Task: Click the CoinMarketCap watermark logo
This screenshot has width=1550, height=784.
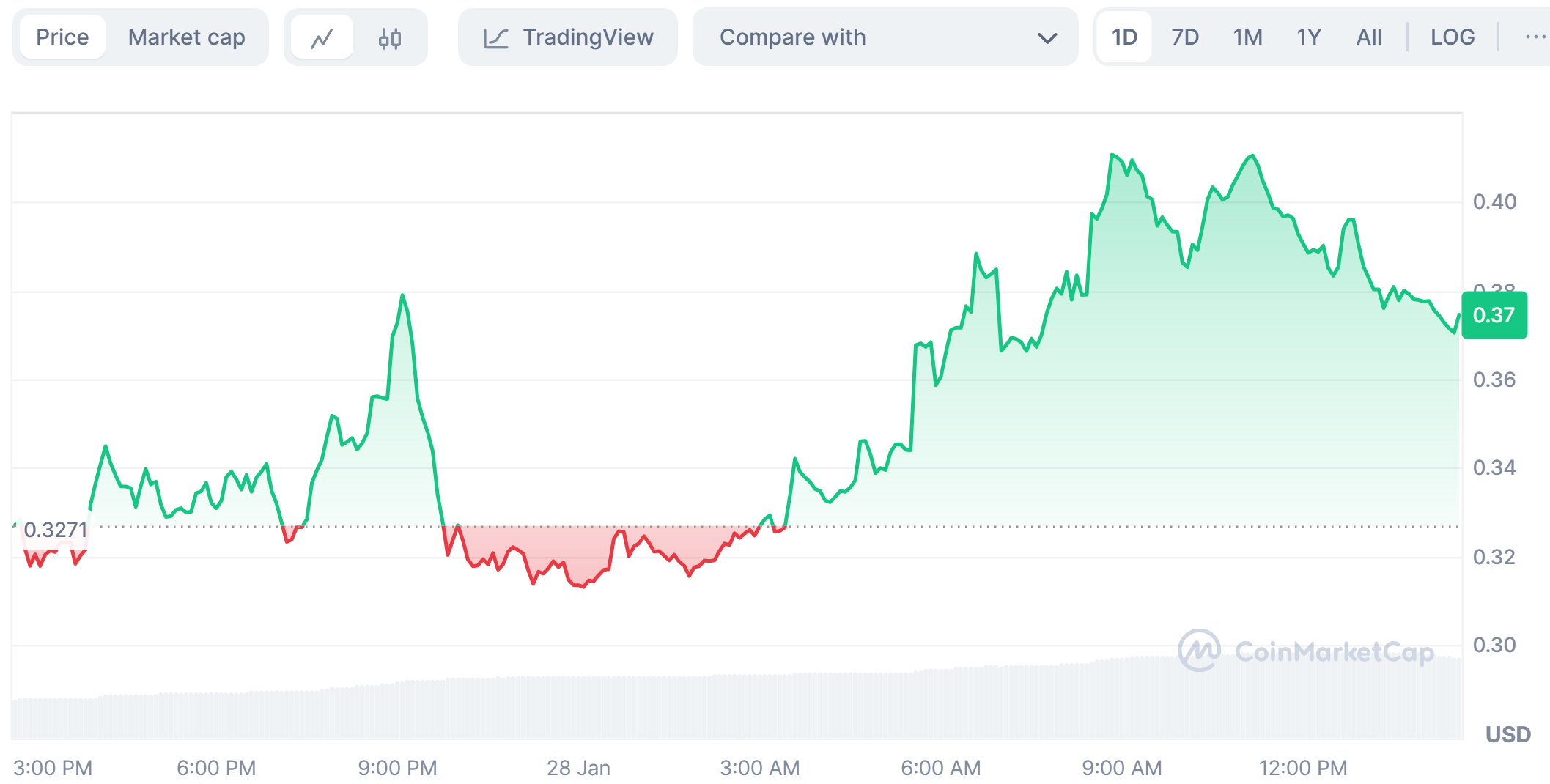Action: pos(1199,651)
